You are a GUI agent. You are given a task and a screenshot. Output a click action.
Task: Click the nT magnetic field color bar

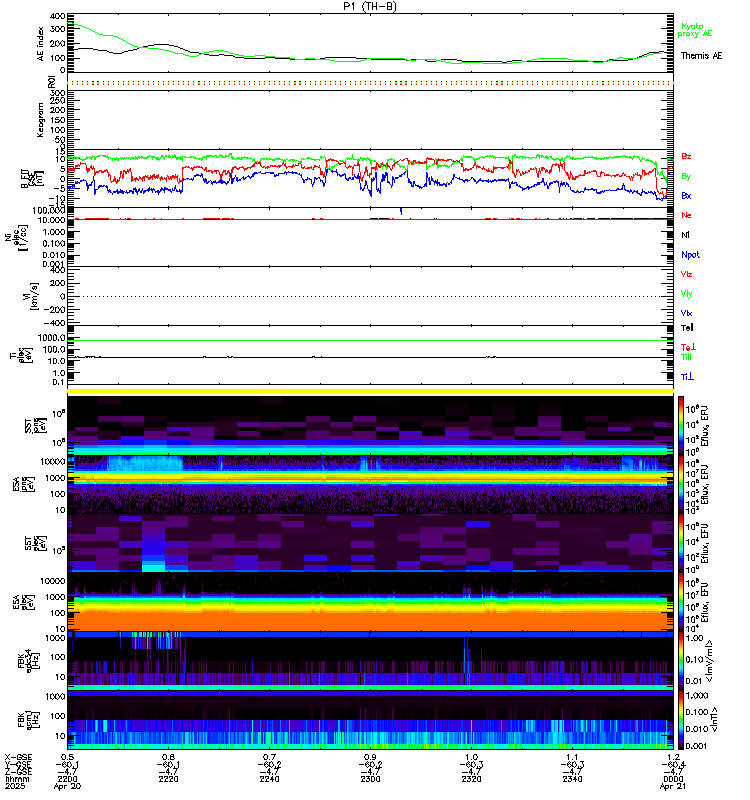(681, 720)
